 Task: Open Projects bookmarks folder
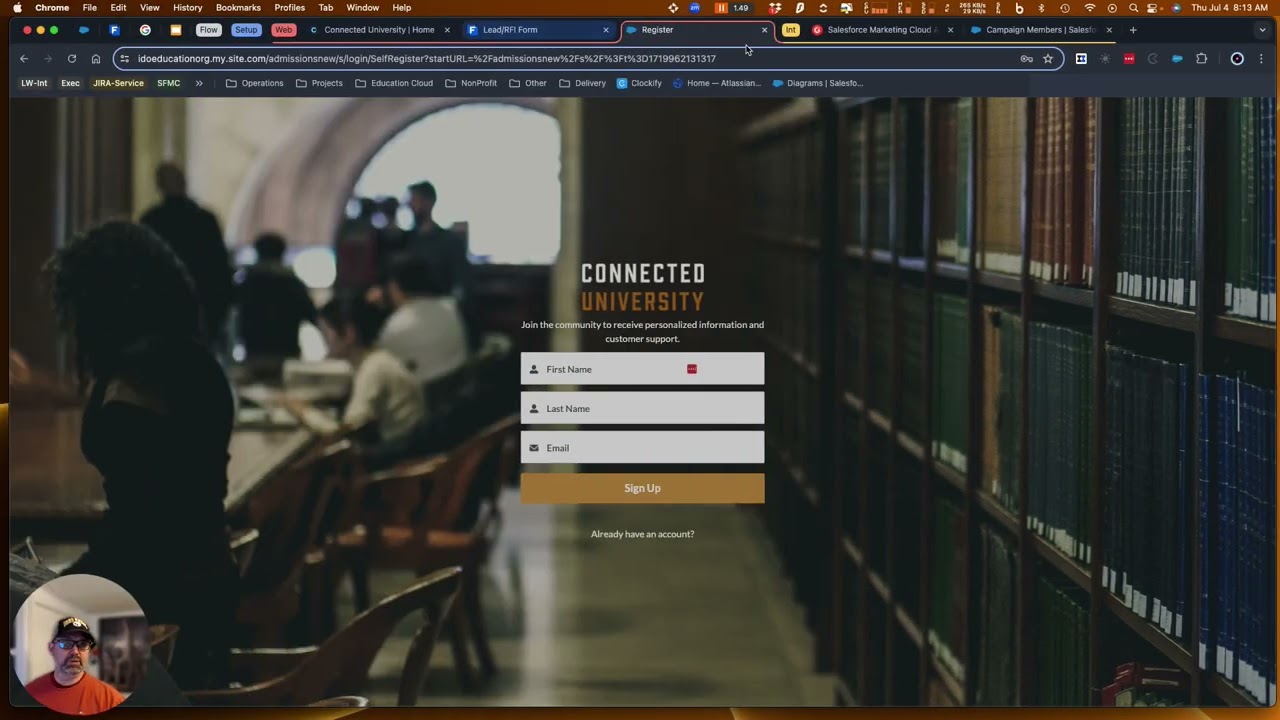(x=319, y=83)
